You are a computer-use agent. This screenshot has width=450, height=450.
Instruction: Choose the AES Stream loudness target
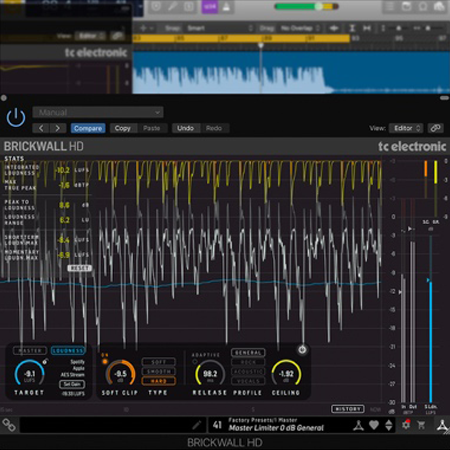(x=73, y=375)
